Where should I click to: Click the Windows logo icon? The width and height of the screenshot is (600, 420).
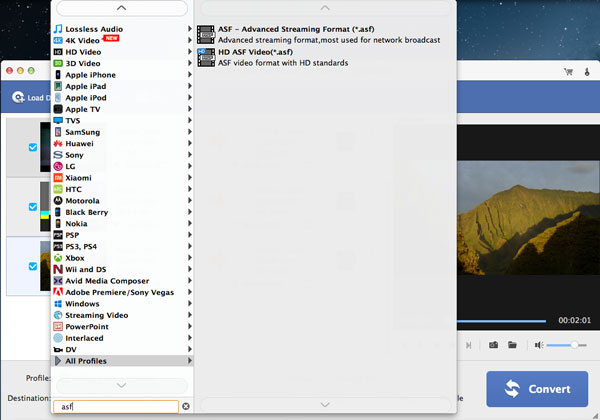[58, 304]
